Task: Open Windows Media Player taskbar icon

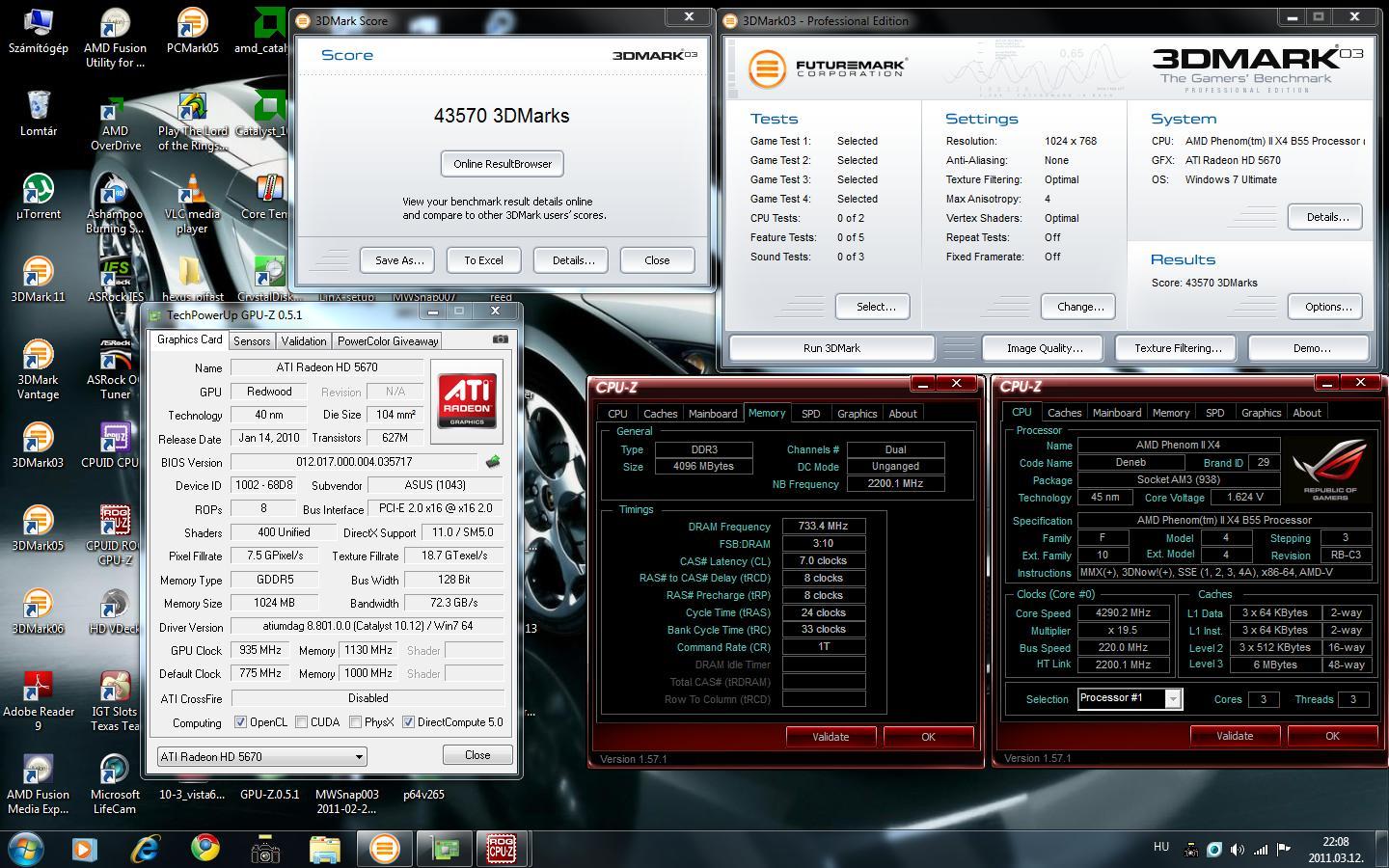Action: 84,849
